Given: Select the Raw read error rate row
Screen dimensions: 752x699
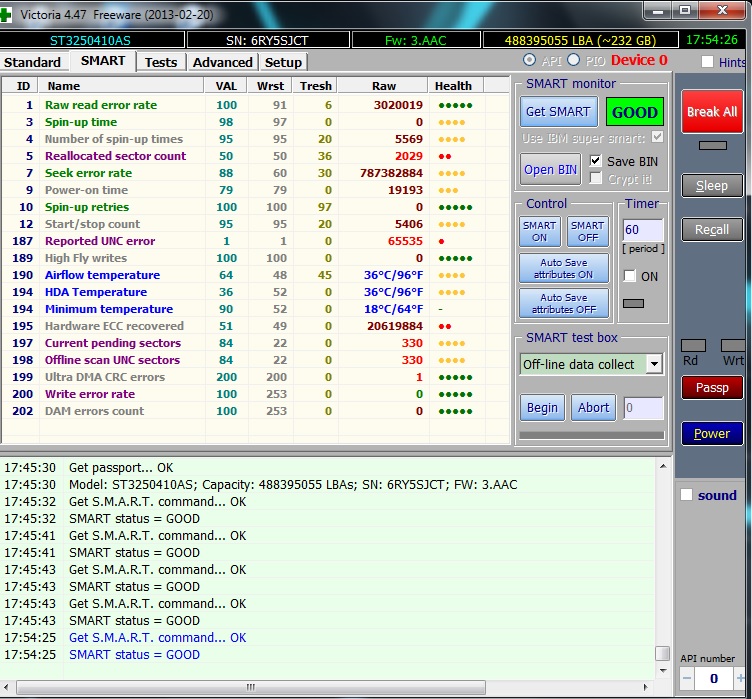Looking at the screenshot, I should point(255,105).
